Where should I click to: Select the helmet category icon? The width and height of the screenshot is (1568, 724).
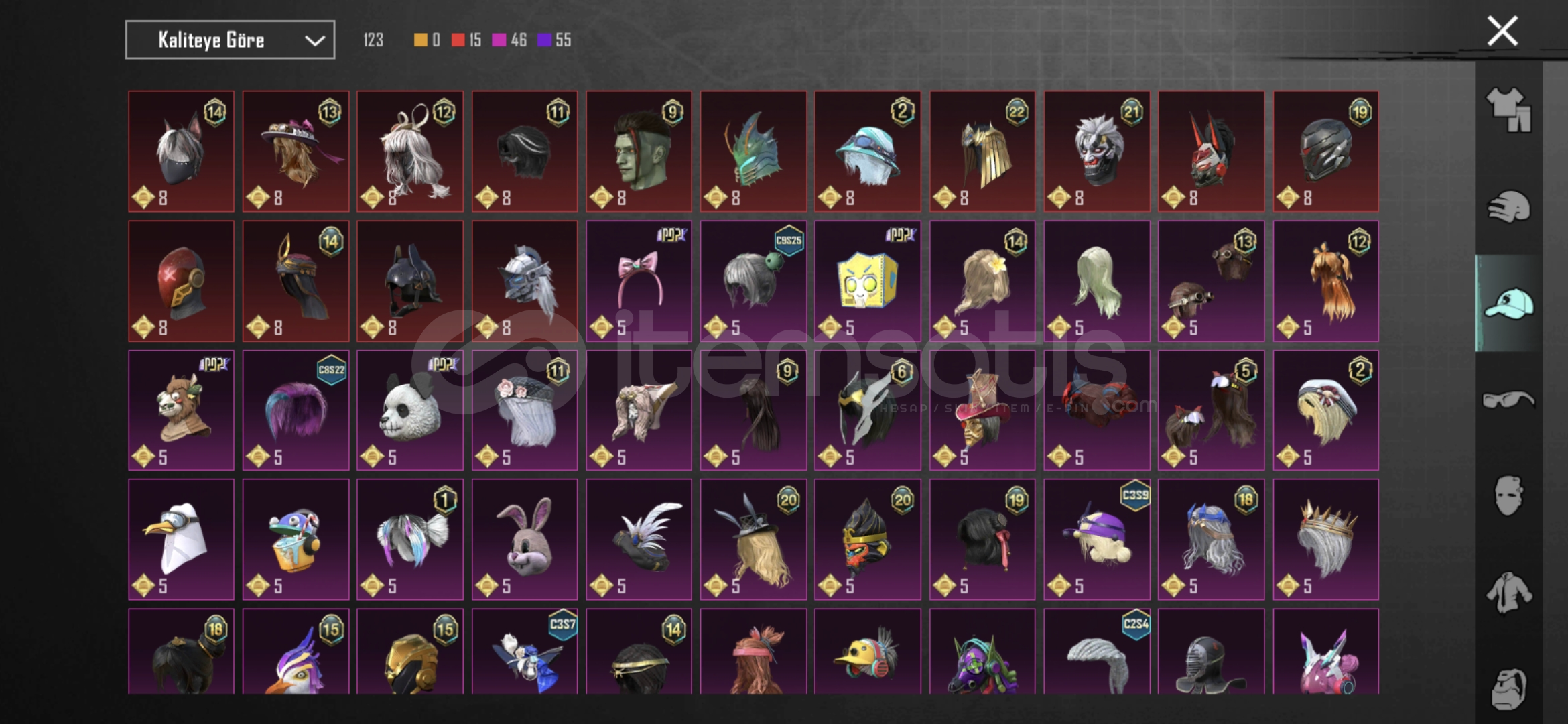(1508, 207)
